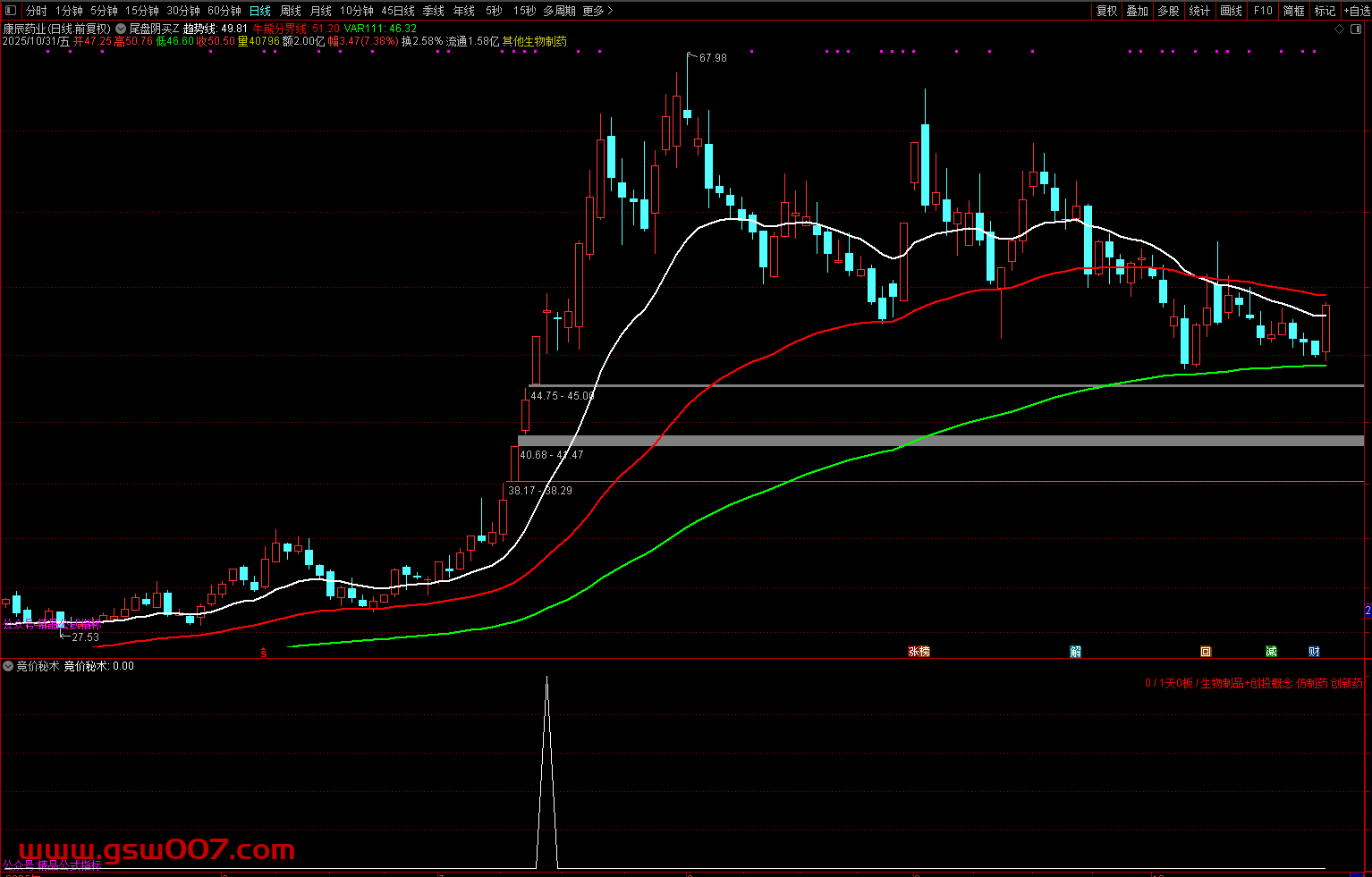Image resolution: width=1372 pixels, height=877 pixels.
Task: Expand 竞价秘术 indicator dropdown arrow
Action: [8, 666]
